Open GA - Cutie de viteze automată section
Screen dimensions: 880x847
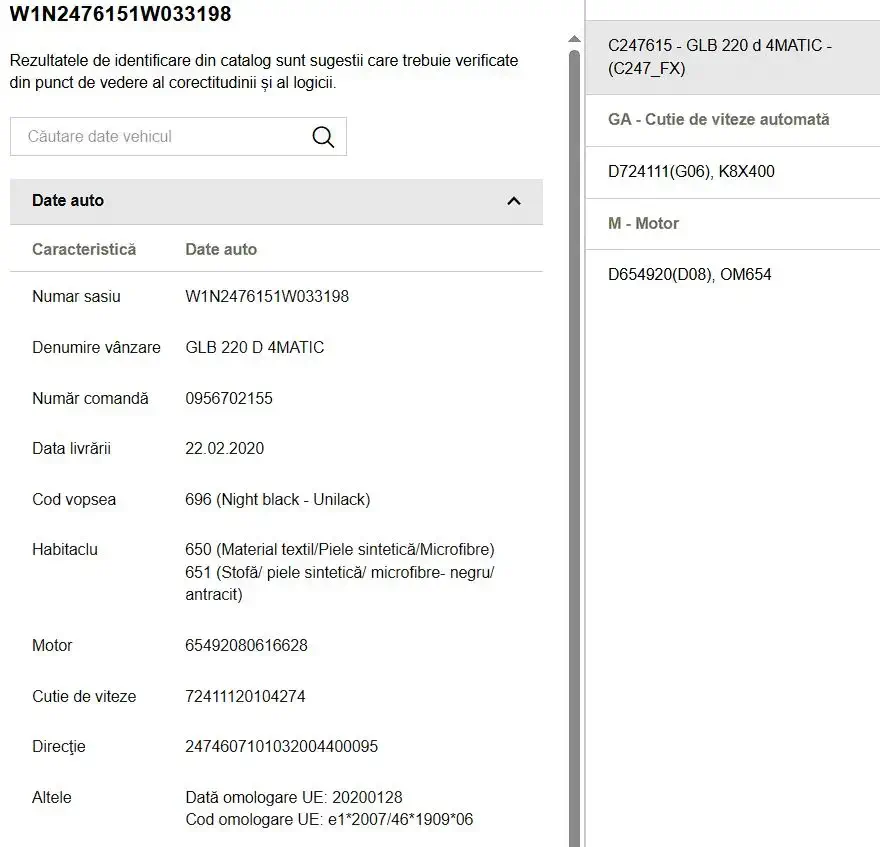coord(732,120)
